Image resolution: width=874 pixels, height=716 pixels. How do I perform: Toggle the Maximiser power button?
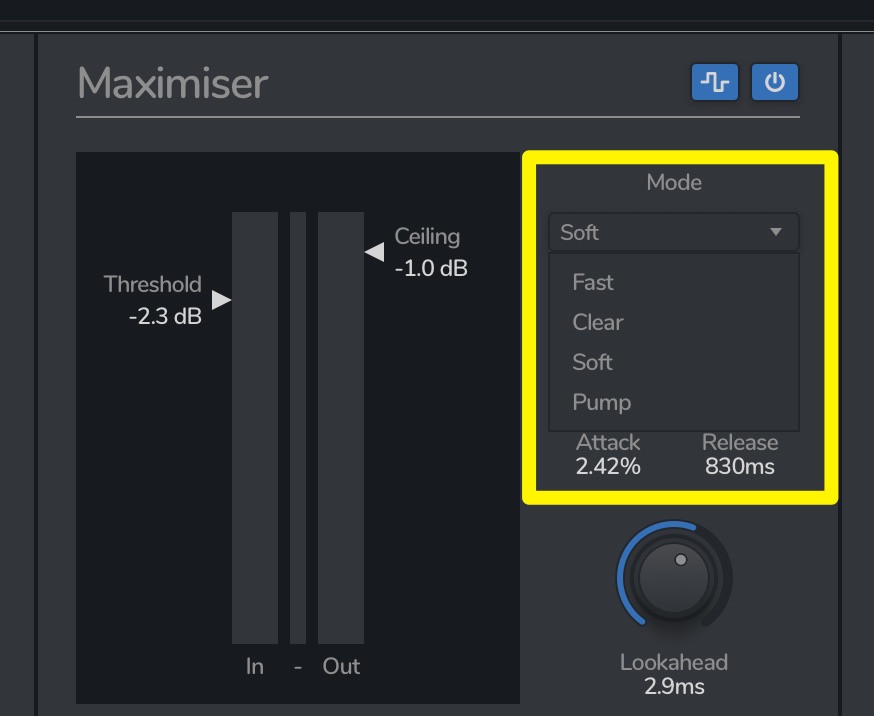pyautogui.click(x=774, y=82)
